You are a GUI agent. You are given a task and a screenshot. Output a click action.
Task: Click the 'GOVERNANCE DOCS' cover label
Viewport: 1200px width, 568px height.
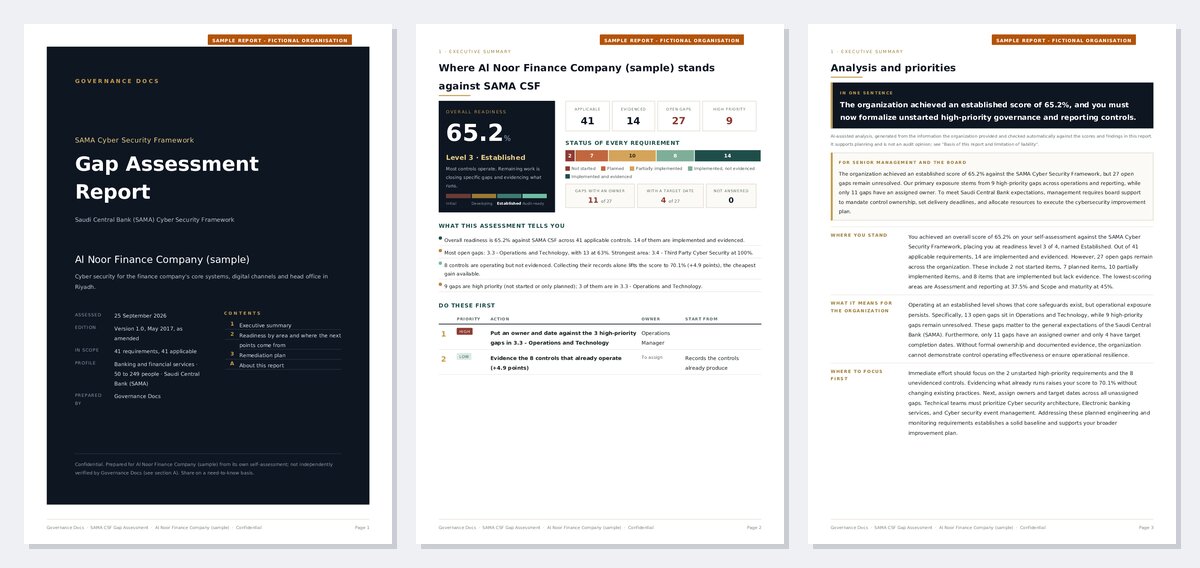point(117,80)
